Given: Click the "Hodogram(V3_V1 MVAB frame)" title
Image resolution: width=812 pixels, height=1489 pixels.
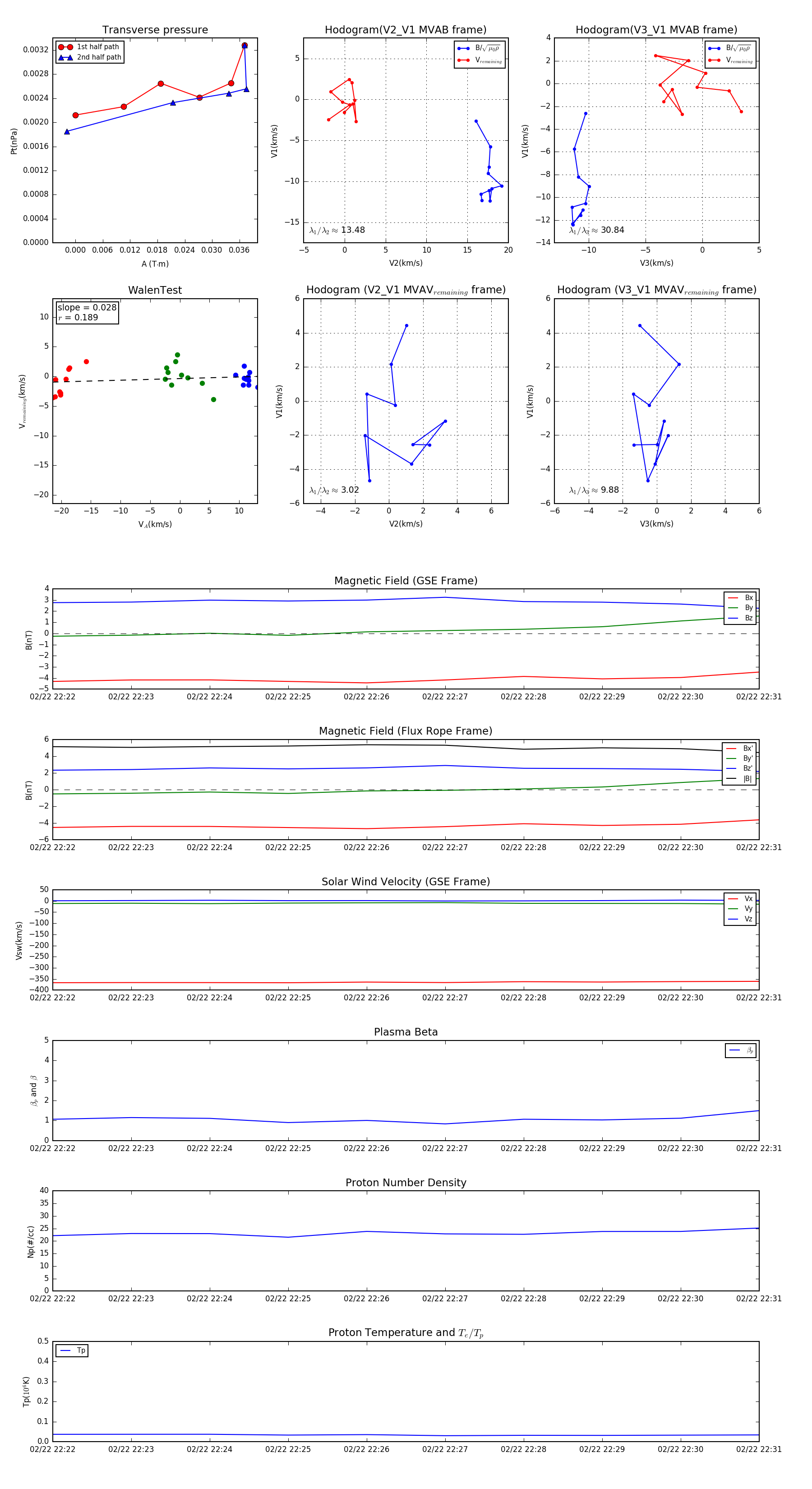Looking at the screenshot, I should coord(656,29).
